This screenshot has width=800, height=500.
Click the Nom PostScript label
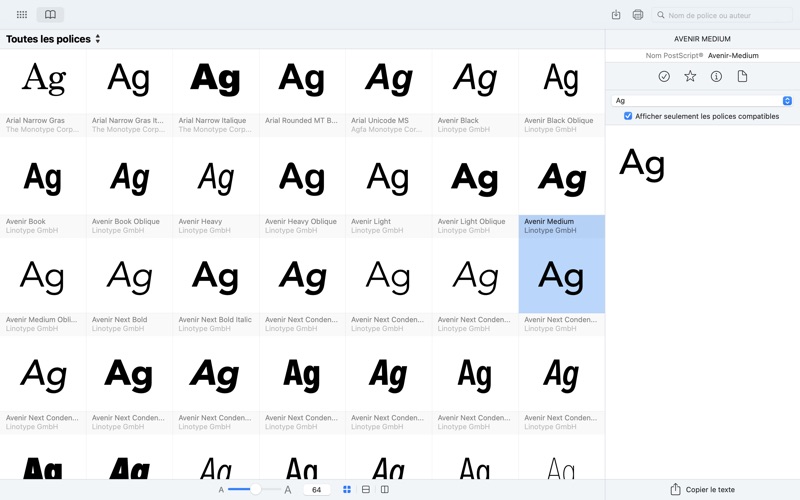point(674,56)
